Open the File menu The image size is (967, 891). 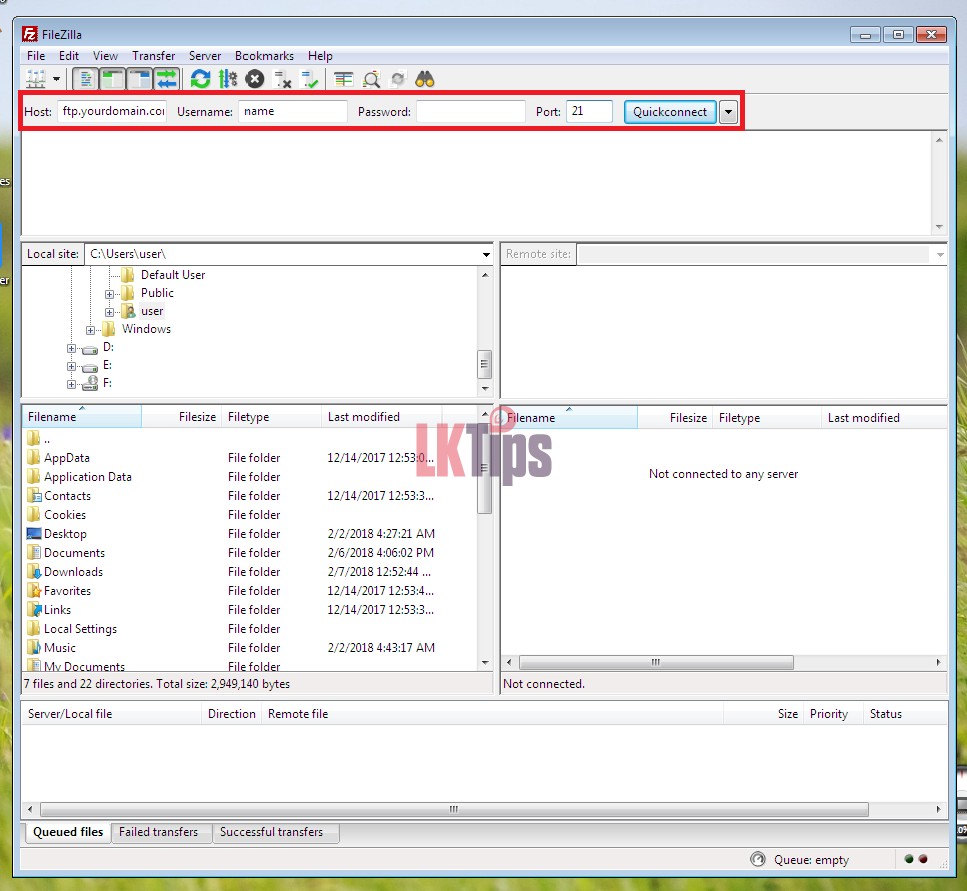point(36,55)
